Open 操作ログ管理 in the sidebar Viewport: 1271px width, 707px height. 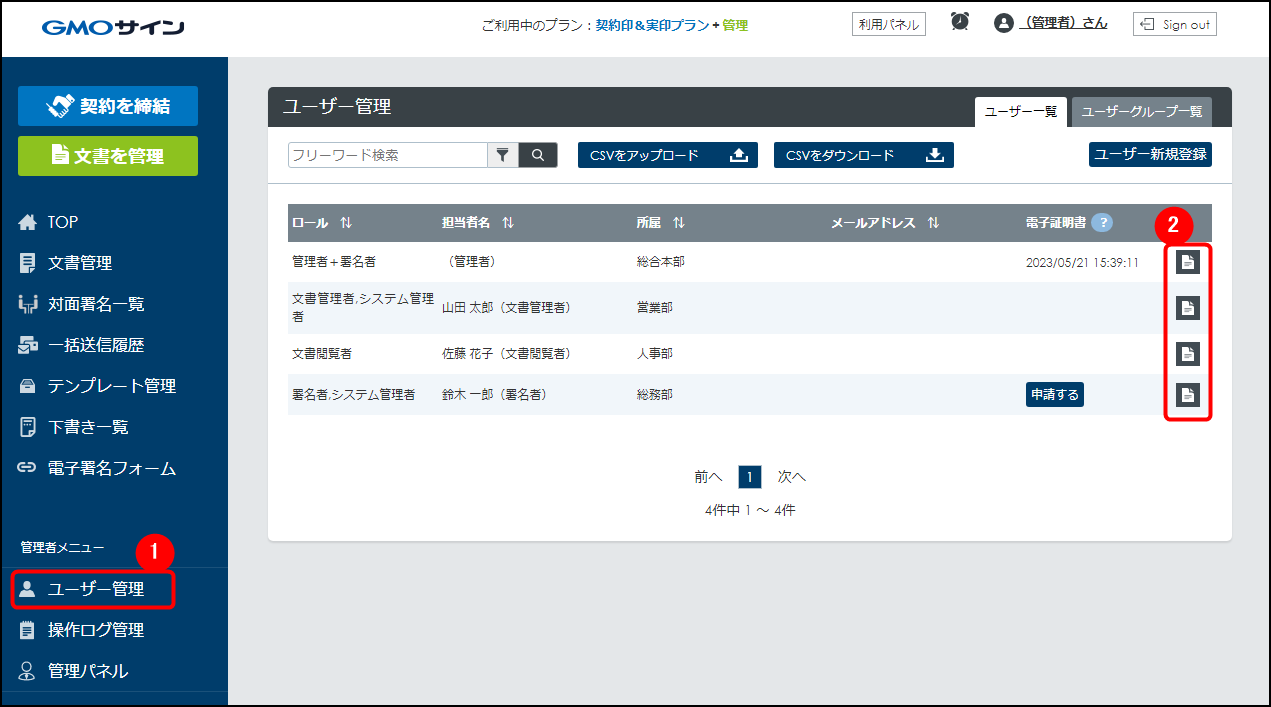point(96,630)
